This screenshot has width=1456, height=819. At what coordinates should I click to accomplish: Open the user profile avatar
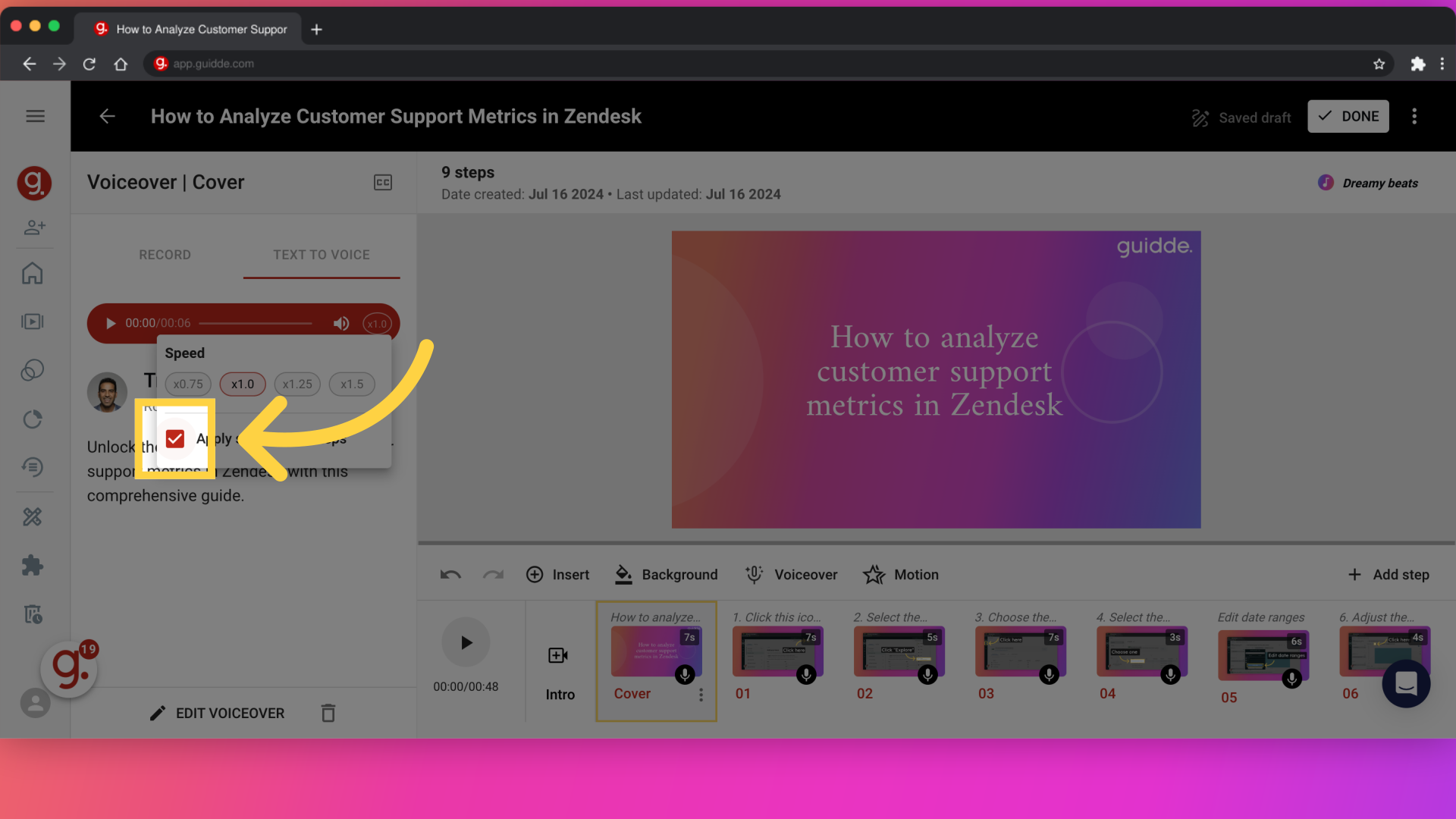coord(35,703)
